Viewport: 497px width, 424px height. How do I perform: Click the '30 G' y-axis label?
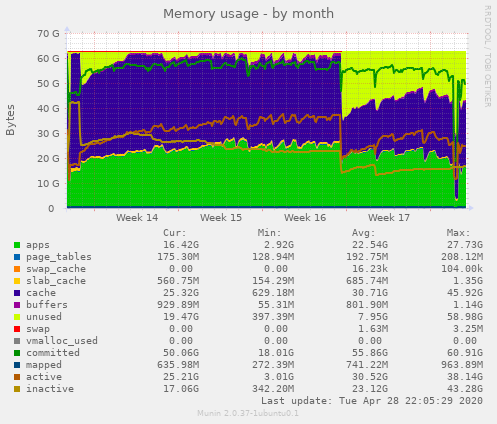coord(48,134)
